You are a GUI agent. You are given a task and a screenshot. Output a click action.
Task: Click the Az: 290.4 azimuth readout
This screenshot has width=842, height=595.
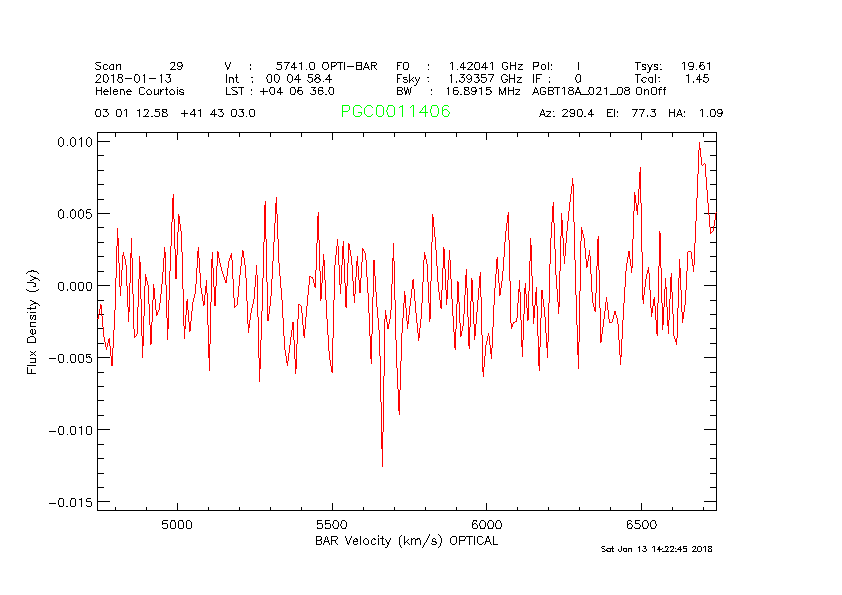[x=566, y=113]
